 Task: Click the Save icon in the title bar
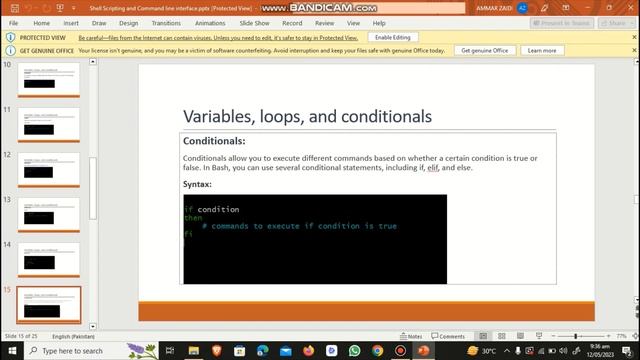click(15, 8)
